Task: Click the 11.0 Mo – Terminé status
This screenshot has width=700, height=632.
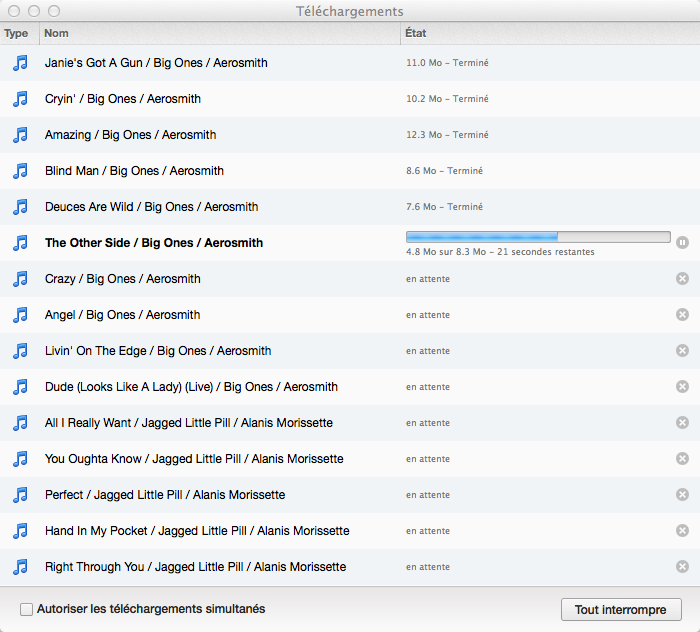Action: click(x=447, y=63)
